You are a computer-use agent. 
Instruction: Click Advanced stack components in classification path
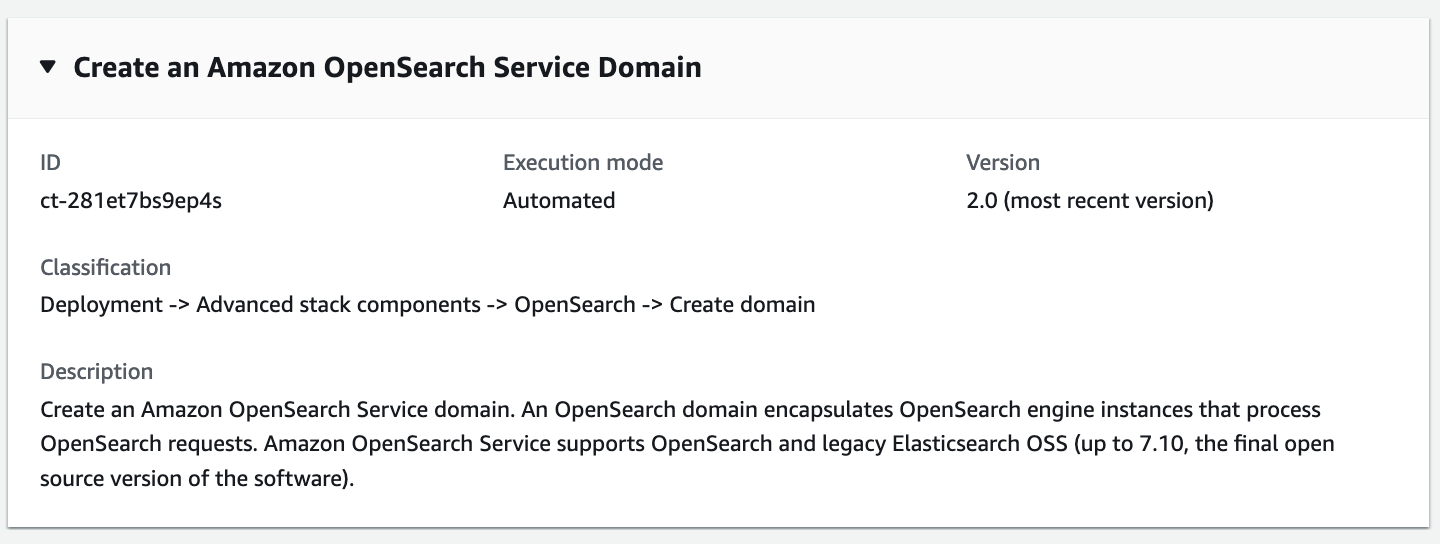(x=338, y=304)
